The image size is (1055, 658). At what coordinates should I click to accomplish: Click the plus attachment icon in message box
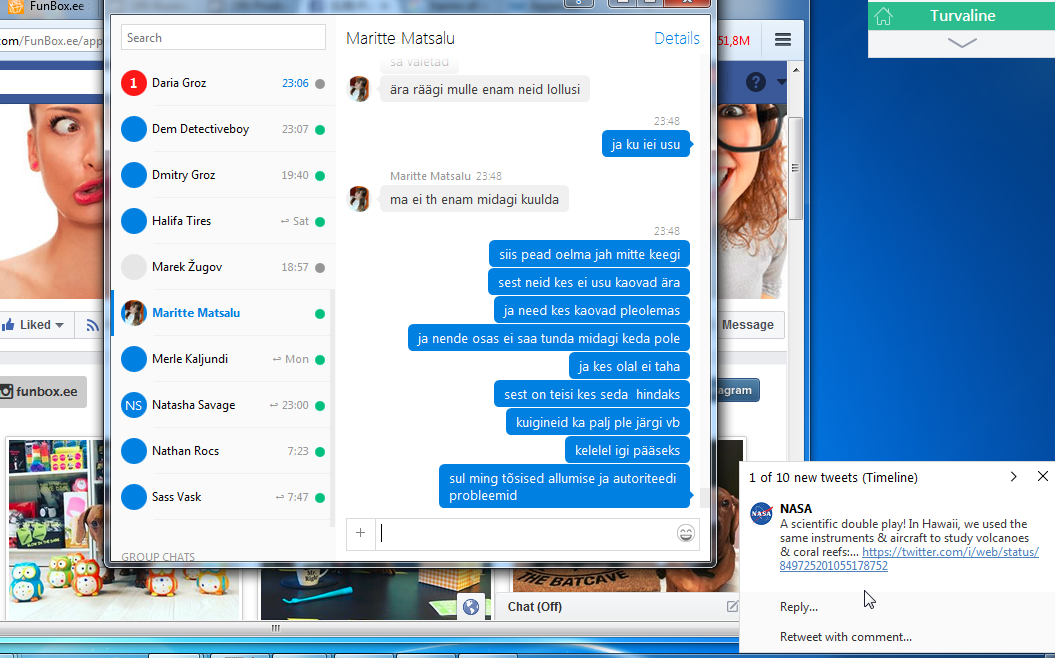(361, 534)
